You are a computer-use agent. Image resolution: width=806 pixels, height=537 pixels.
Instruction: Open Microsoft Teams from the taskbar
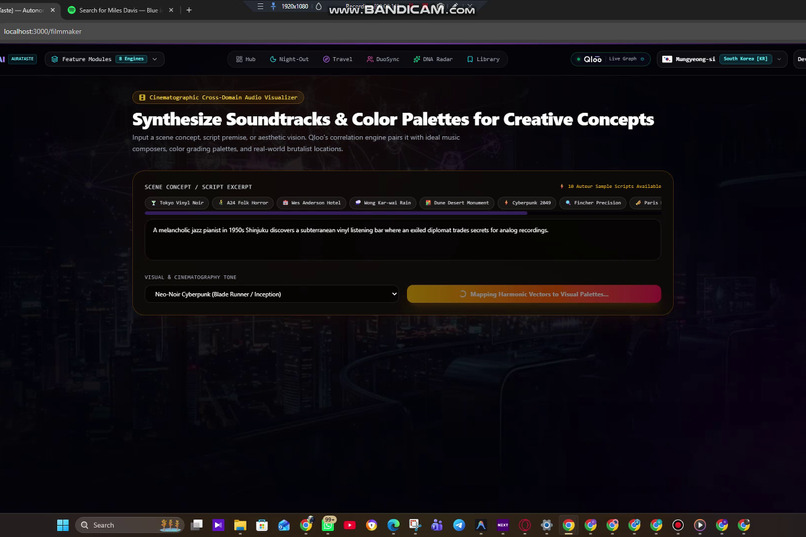[437, 525]
